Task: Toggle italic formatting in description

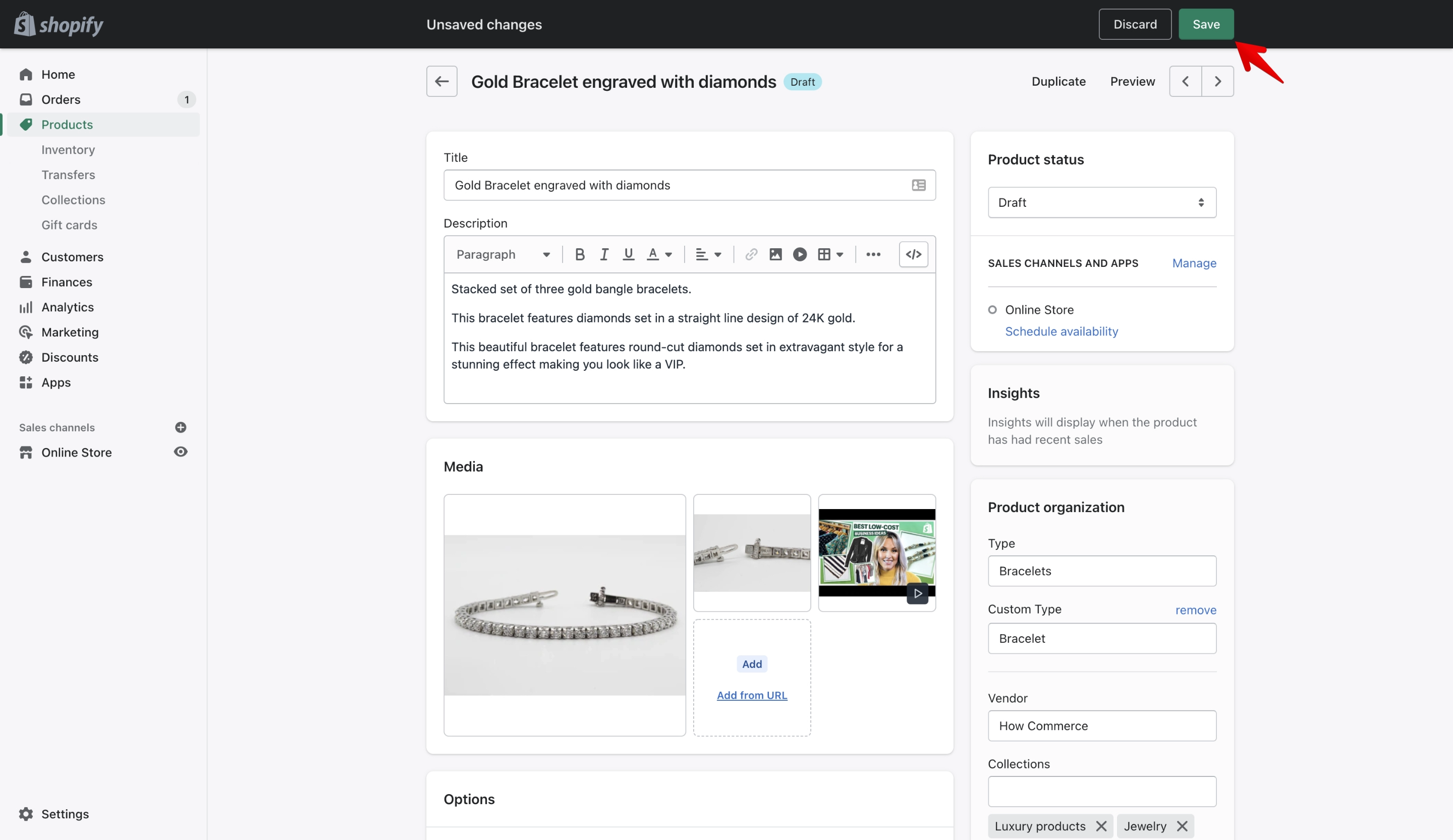Action: point(604,254)
